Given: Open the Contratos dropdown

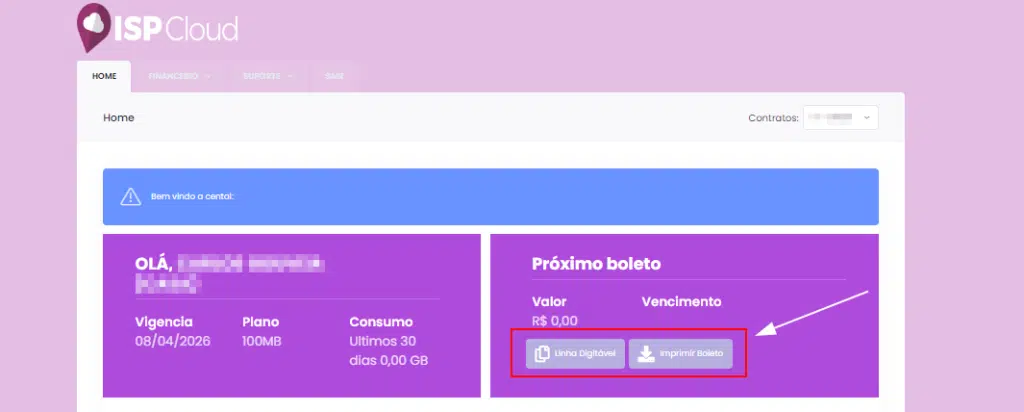Looking at the screenshot, I should click(x=840, y=118).
